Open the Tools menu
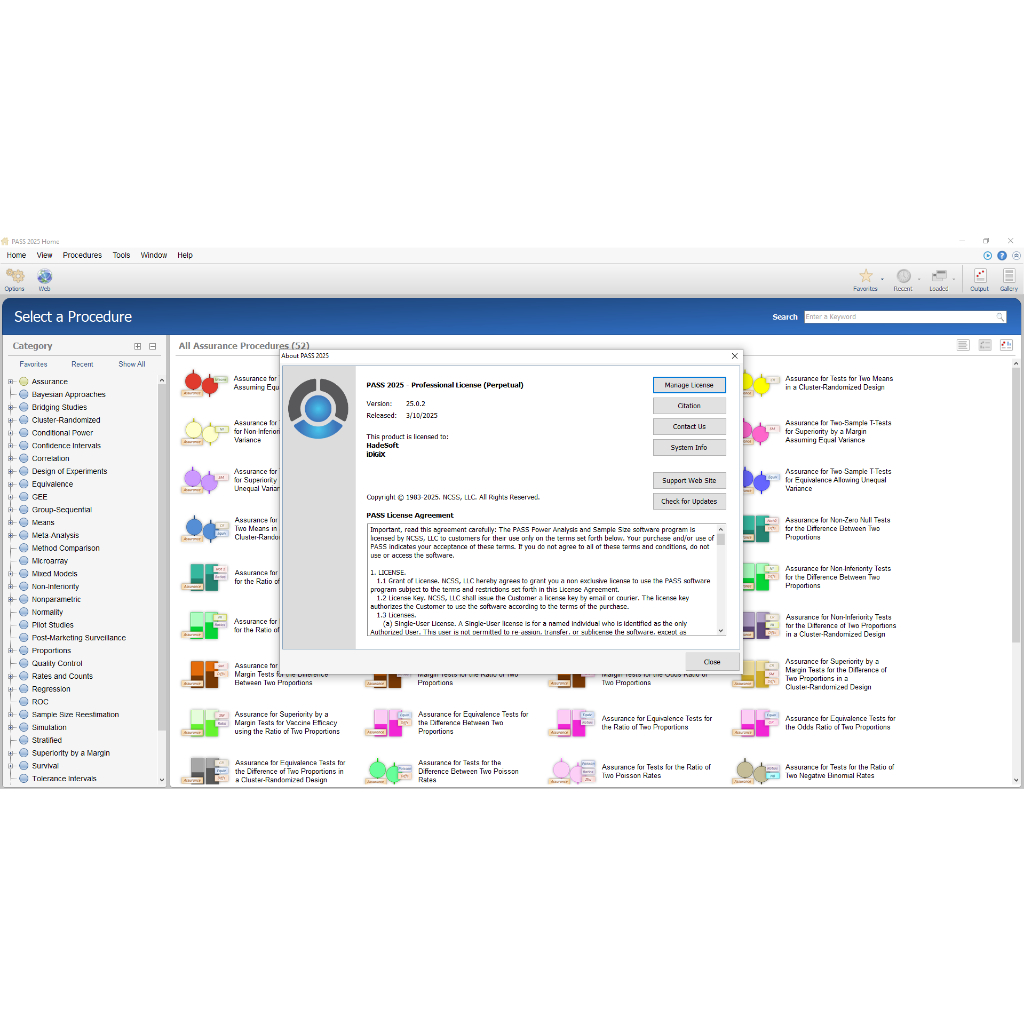 coord(121,255)
